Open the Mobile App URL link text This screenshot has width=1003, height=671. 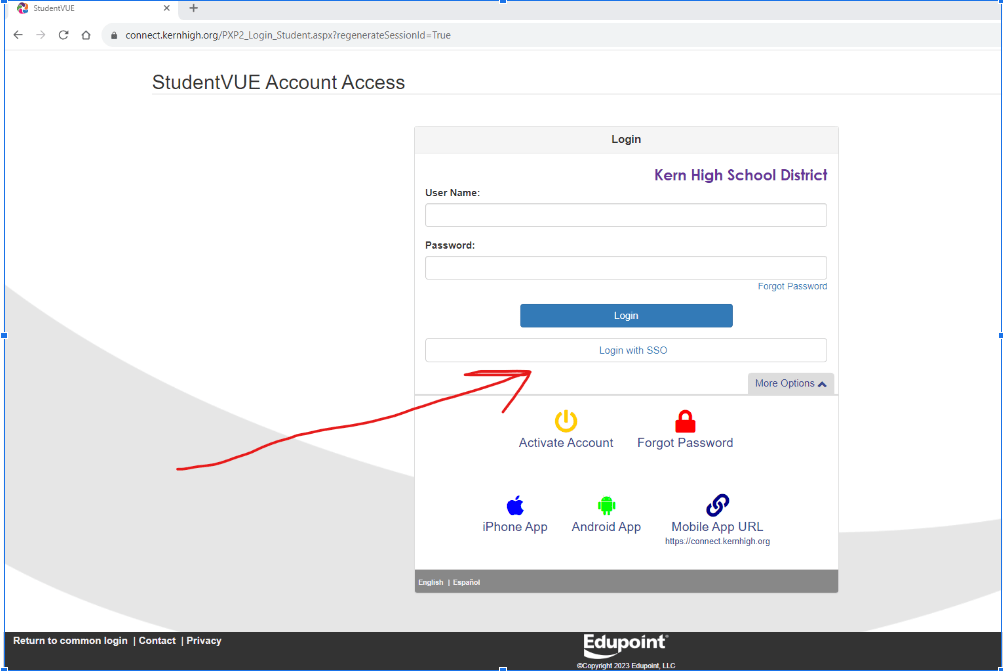tap(717, 526)
